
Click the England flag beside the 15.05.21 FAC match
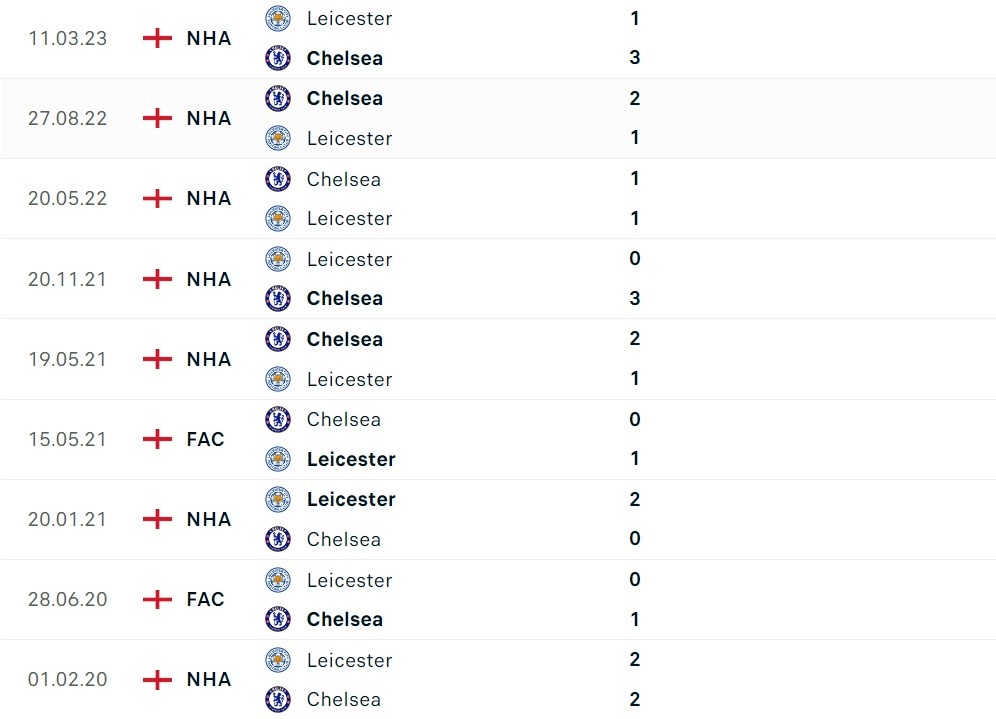(157, 439)
